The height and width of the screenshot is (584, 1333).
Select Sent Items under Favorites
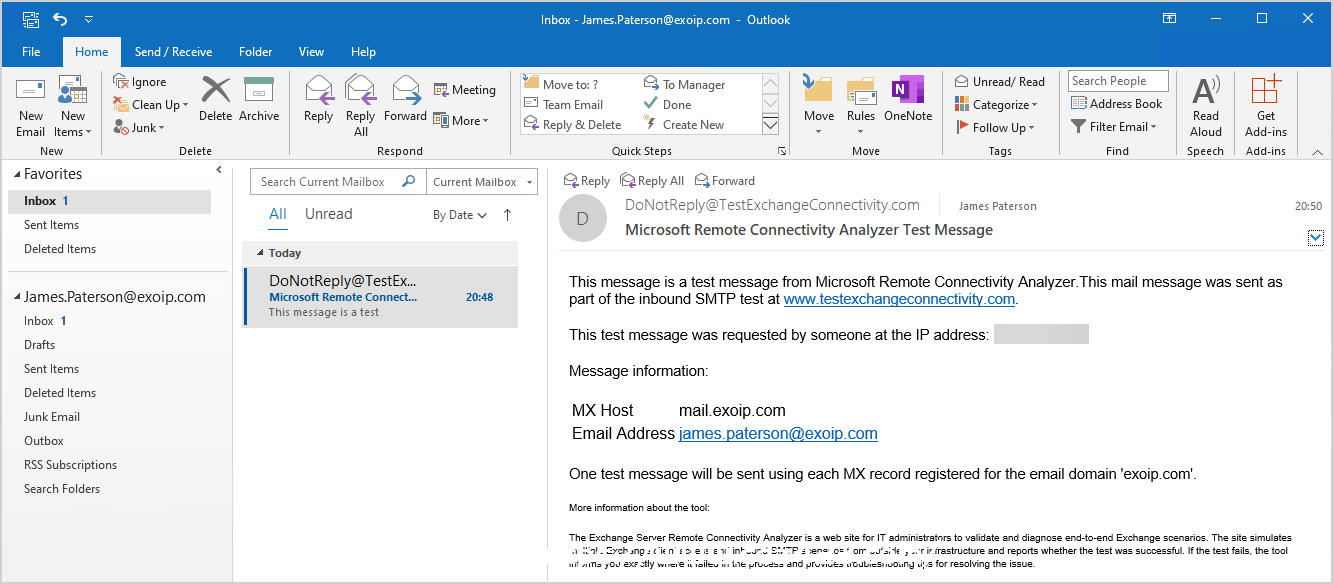coord(51,225)
